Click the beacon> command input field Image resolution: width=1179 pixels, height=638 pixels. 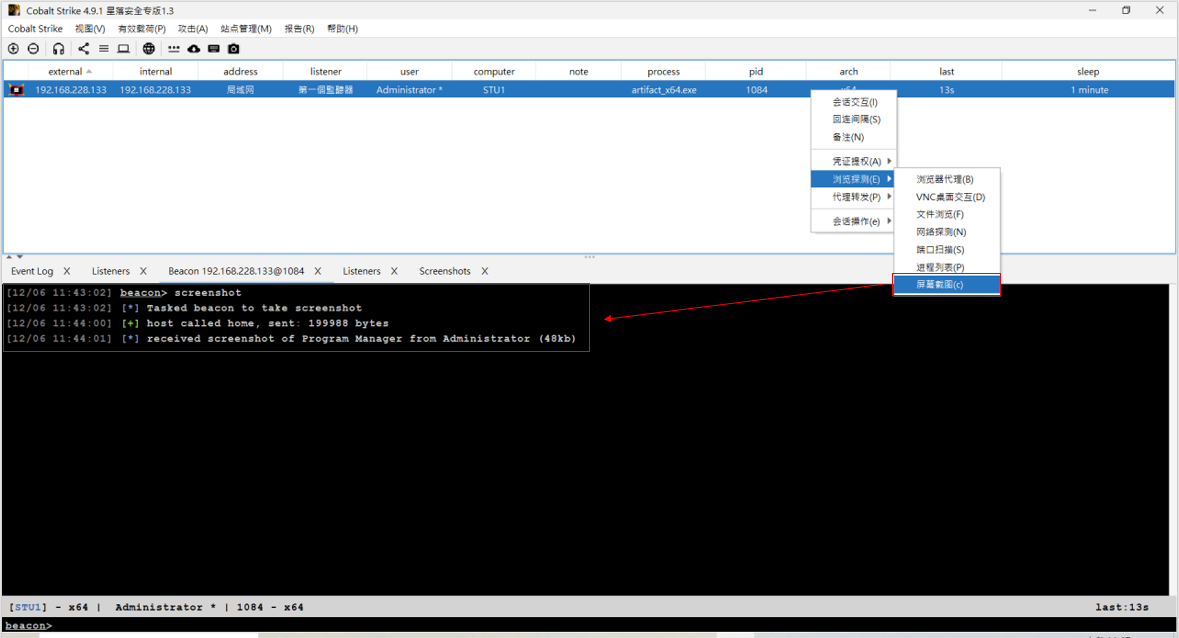tap(590, 625)
